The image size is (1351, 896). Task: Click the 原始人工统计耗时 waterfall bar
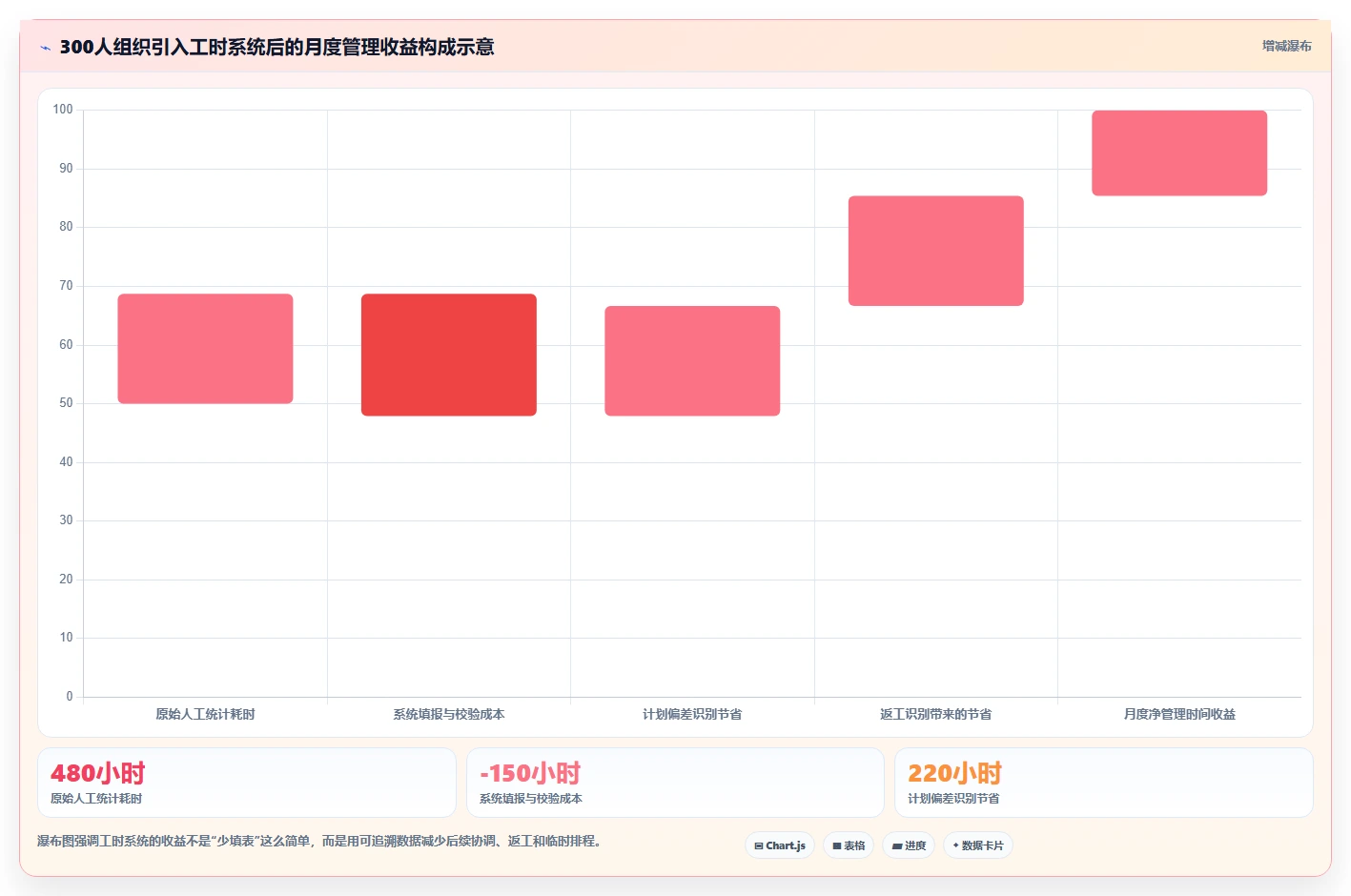tap(205, 349)
